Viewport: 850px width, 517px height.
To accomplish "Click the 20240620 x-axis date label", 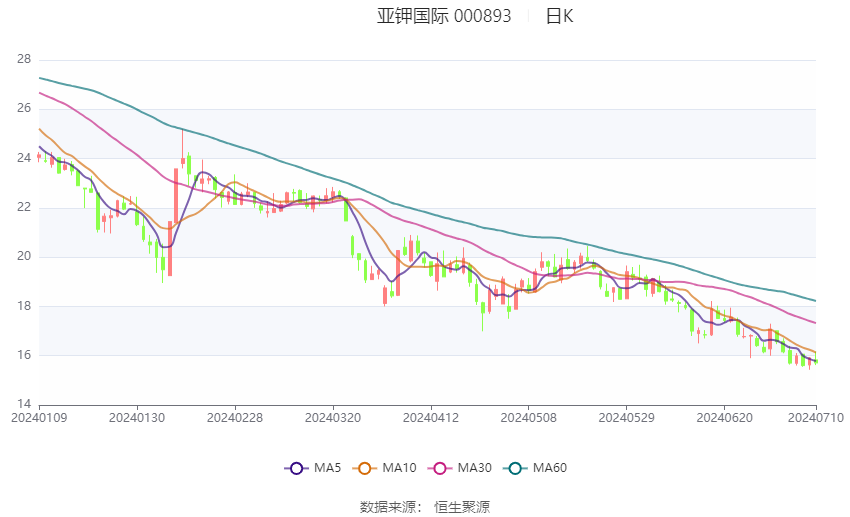I will click(x=724, y=418).
